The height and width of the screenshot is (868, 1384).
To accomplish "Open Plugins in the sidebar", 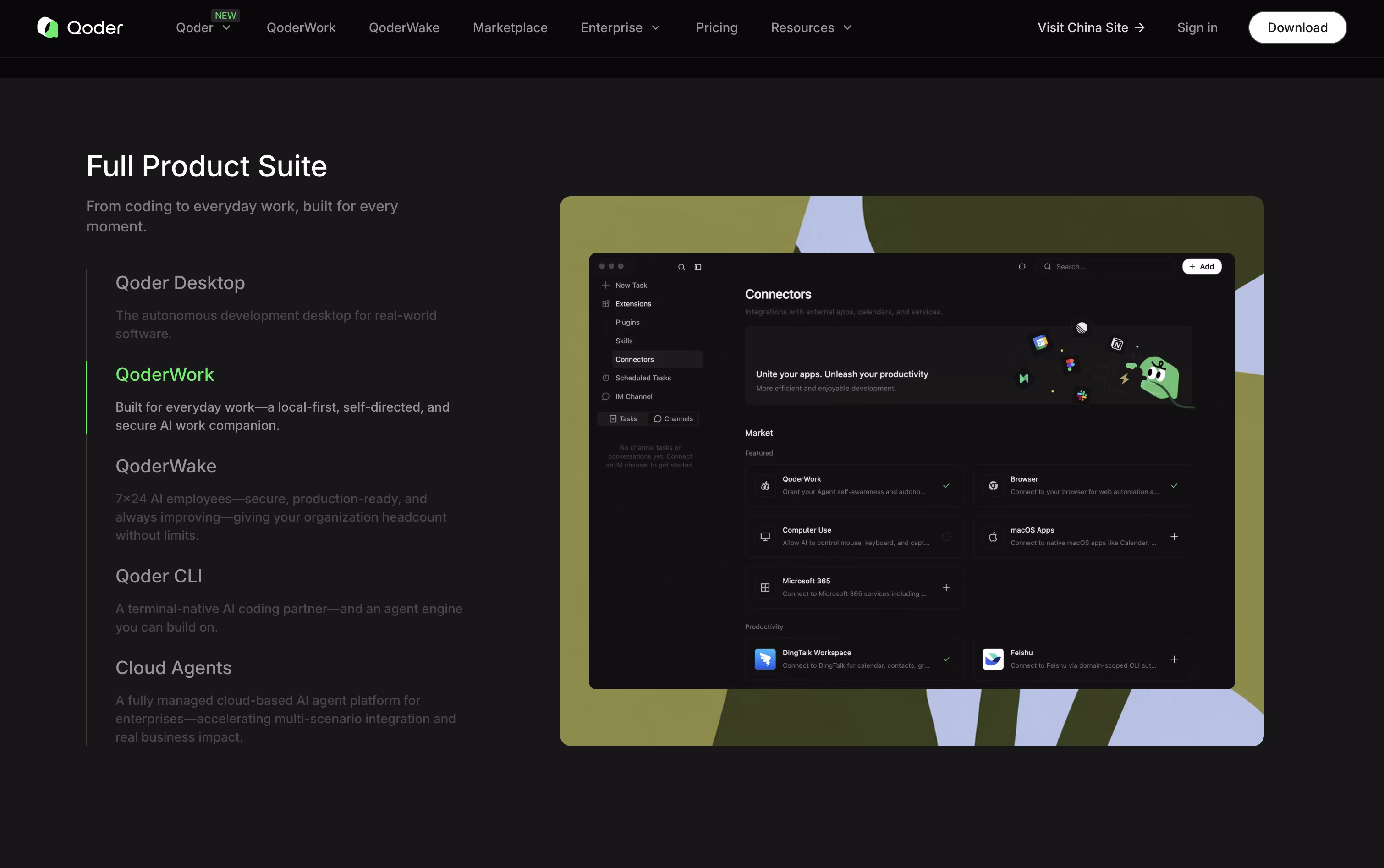I will pyautogui.click(x=627, y=322).
